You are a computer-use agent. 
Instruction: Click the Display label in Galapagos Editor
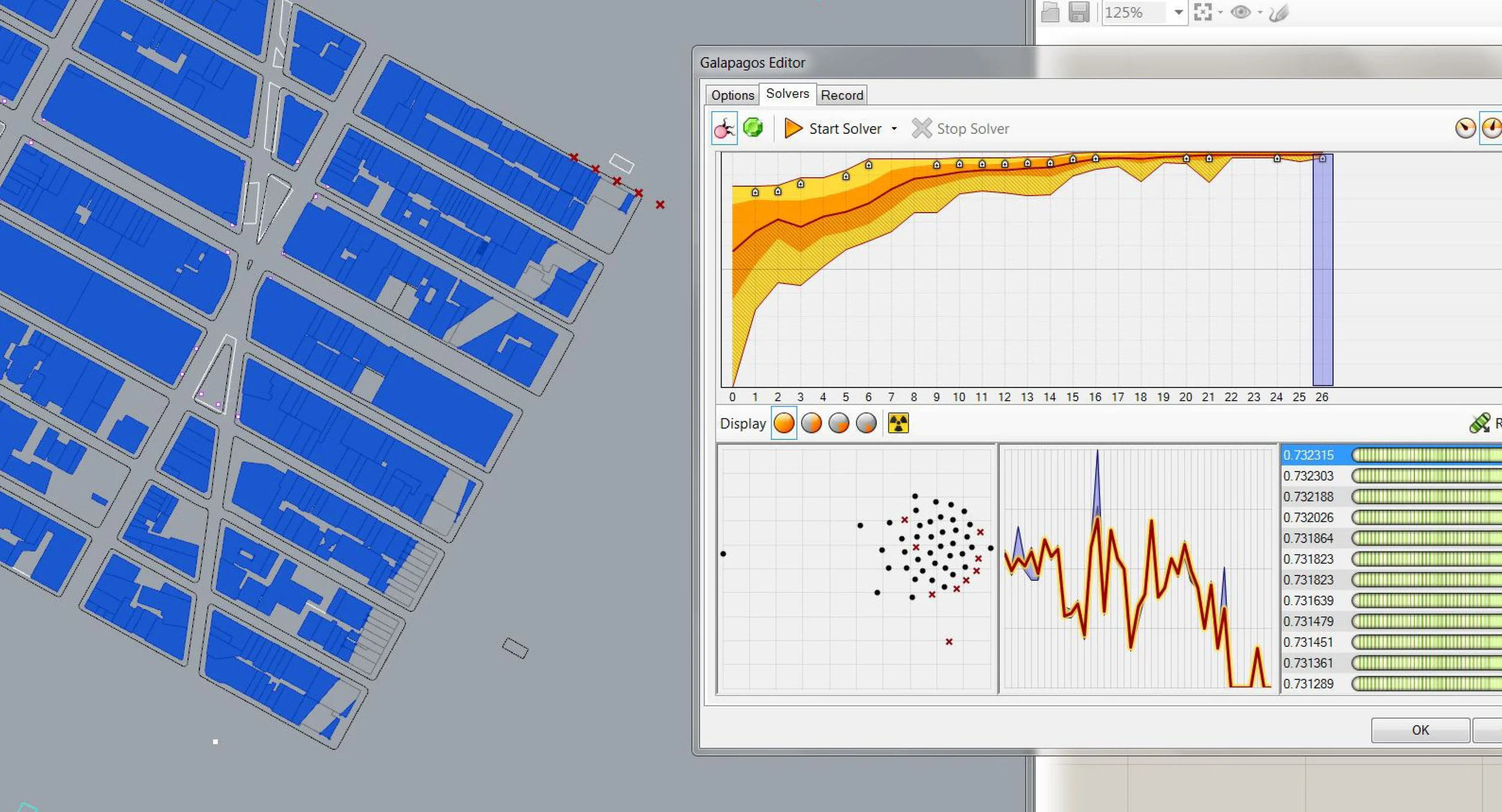point(743,423)
